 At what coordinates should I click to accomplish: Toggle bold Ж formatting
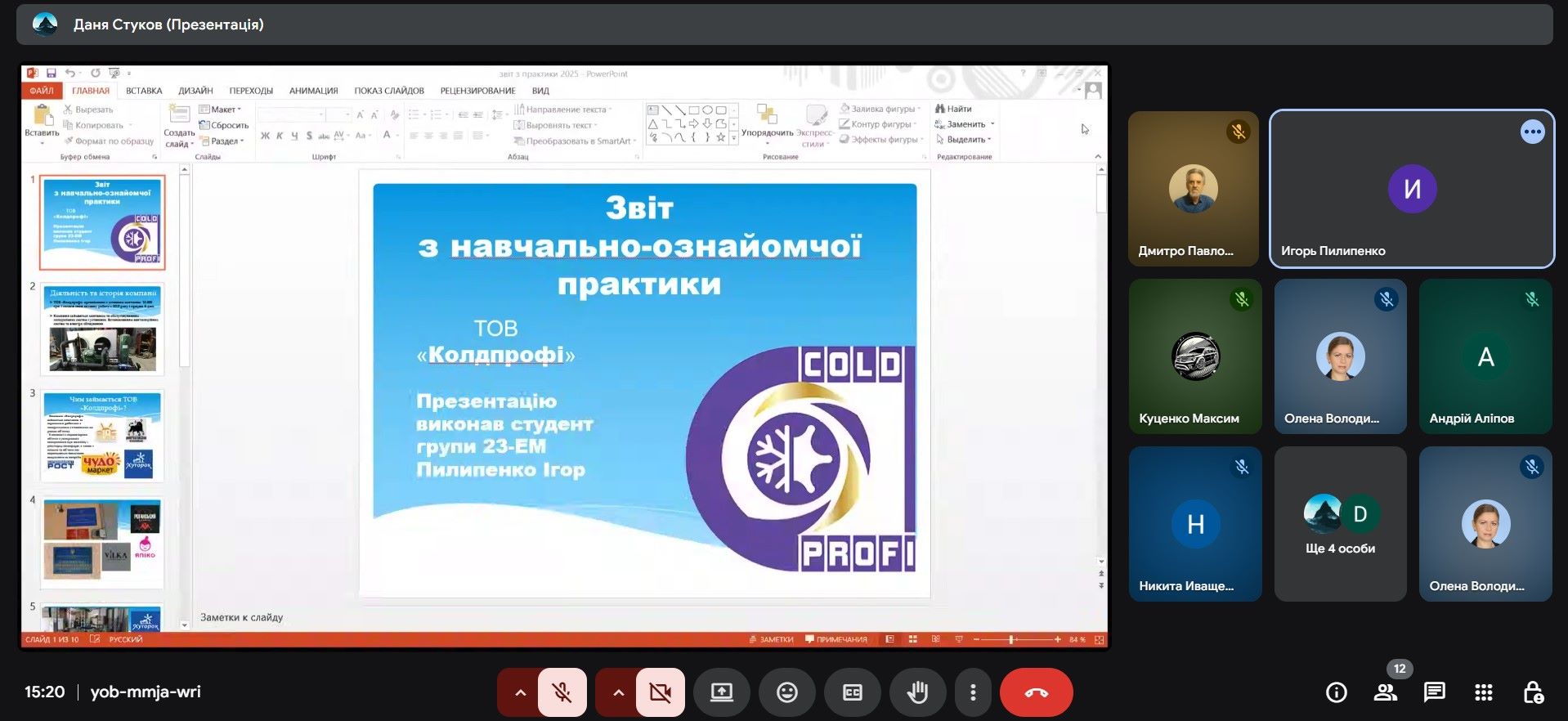[x=265, y=136]
